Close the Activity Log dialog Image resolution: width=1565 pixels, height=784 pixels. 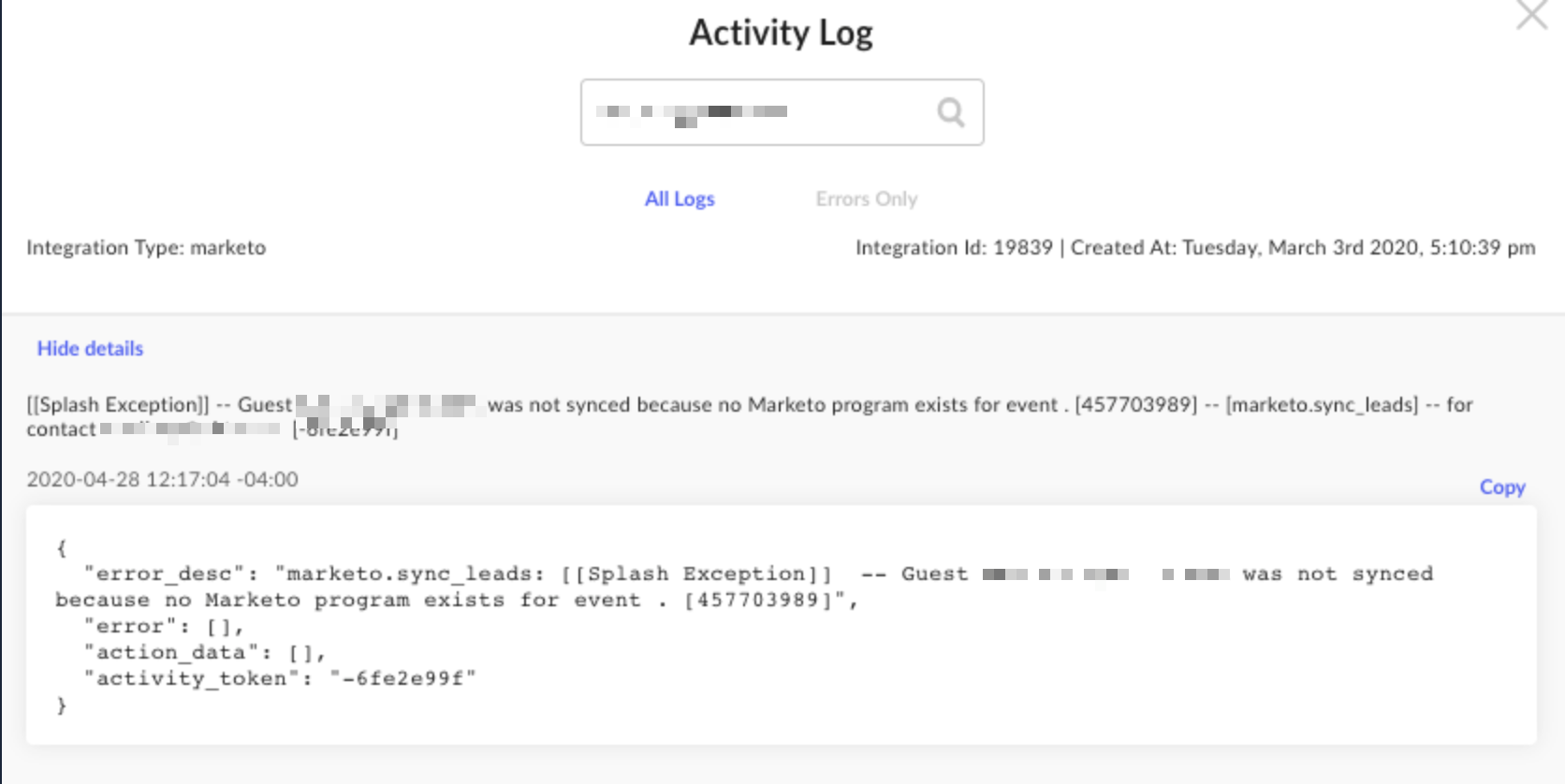pos(1532,14)
